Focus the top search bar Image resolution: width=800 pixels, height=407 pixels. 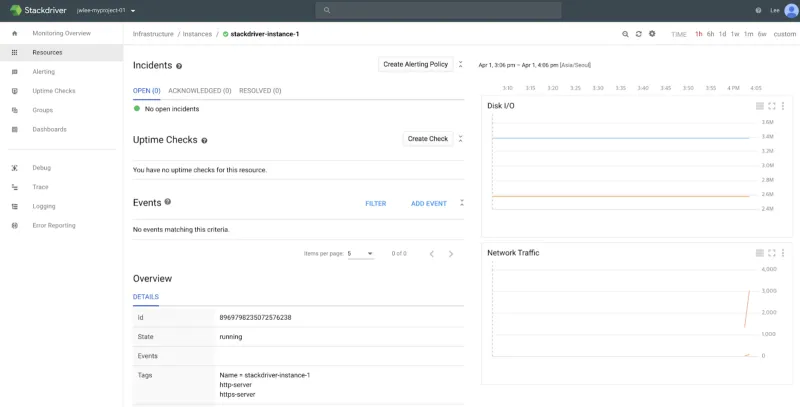438,10
